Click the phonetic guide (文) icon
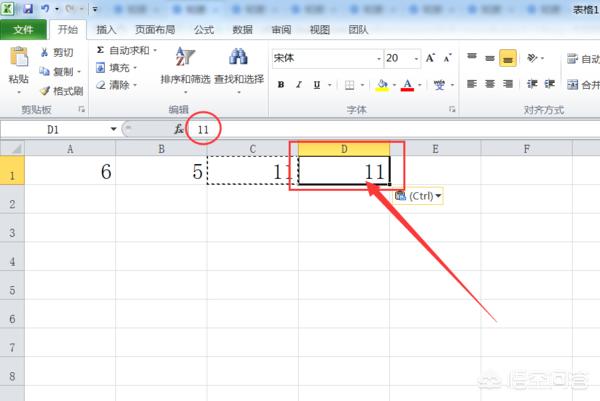 pos(439,85)
